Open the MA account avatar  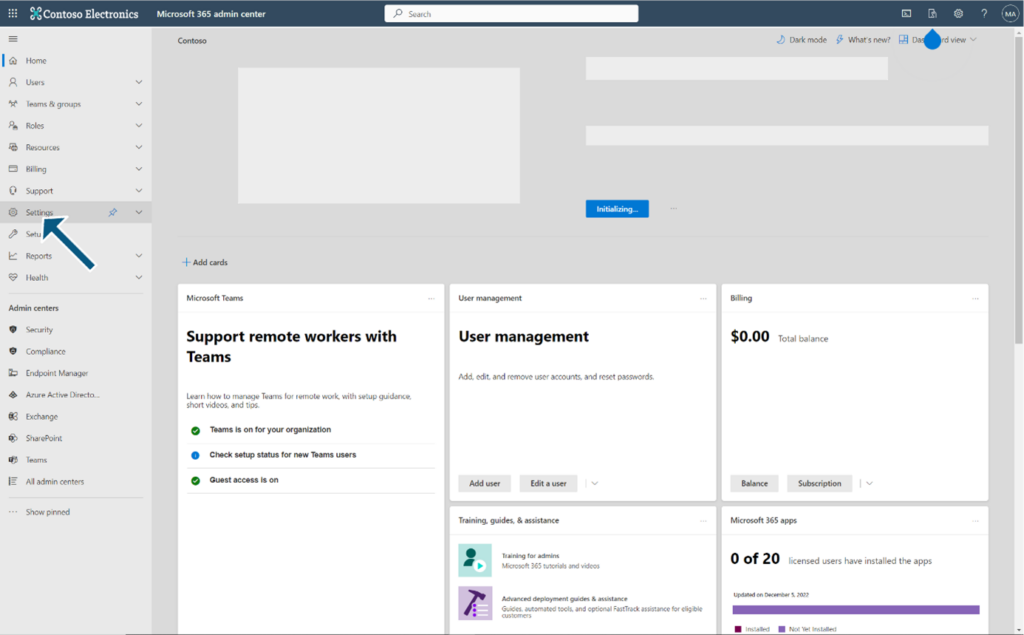(x=1010, y=13)
